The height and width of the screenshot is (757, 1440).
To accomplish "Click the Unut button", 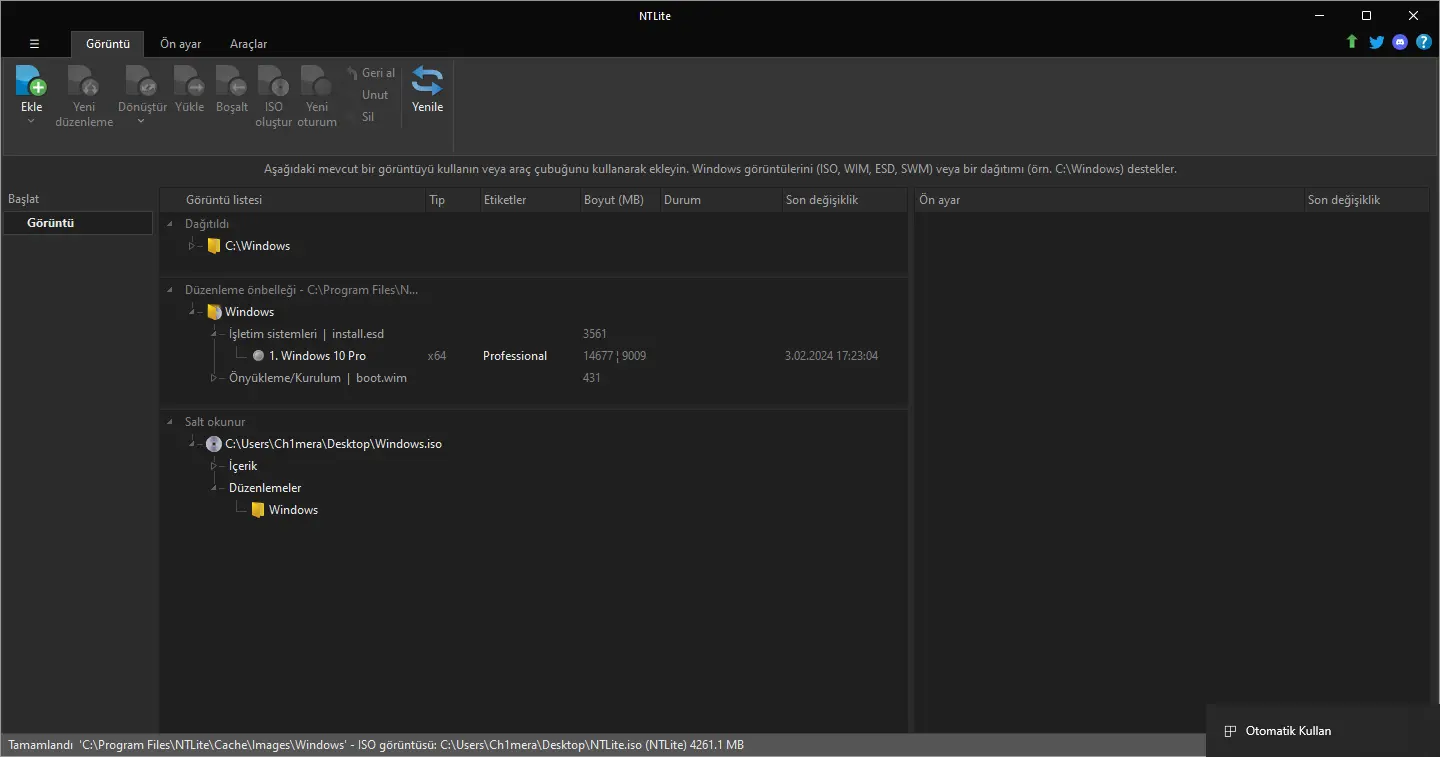I will tap(375, 95).
